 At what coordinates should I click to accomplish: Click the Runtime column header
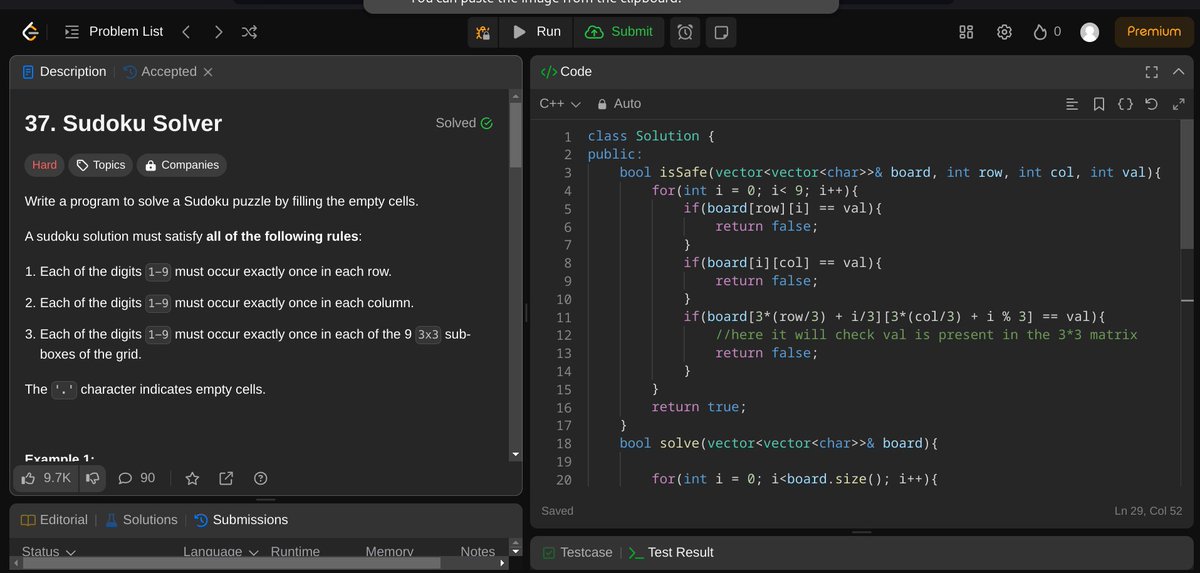[295, 552]
